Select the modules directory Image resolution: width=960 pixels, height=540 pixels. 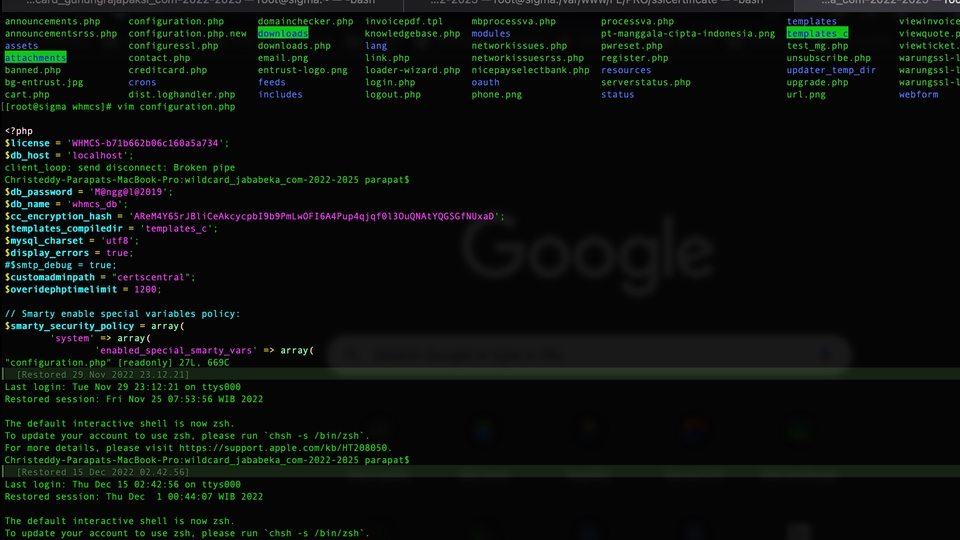click(x=491, y=34)
